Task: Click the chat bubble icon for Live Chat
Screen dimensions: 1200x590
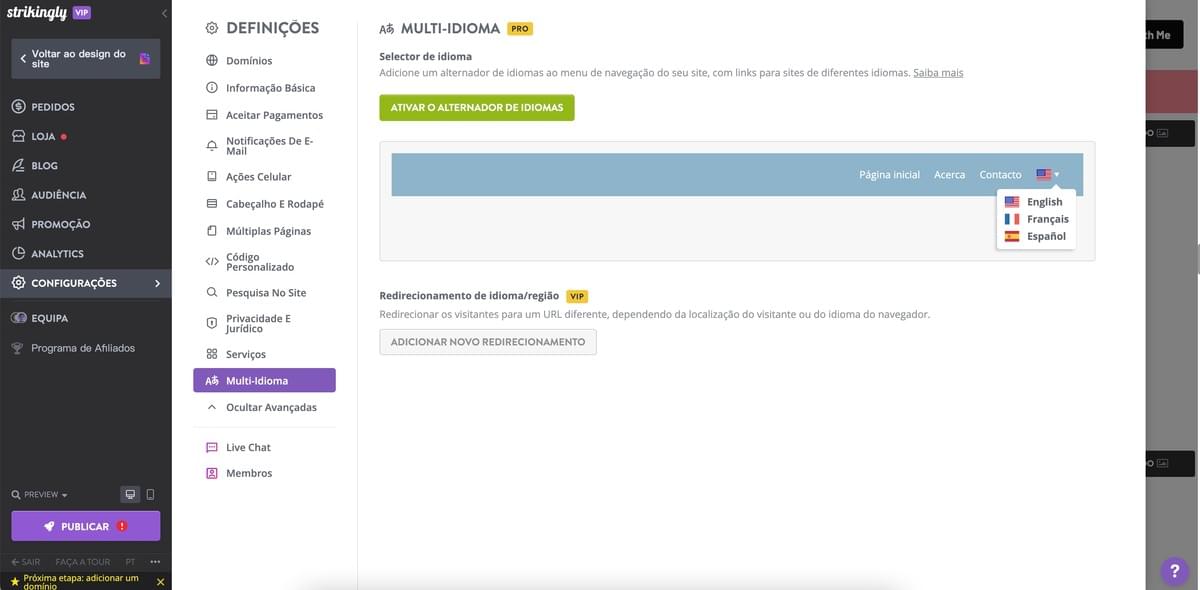Action: click(211, 448)
